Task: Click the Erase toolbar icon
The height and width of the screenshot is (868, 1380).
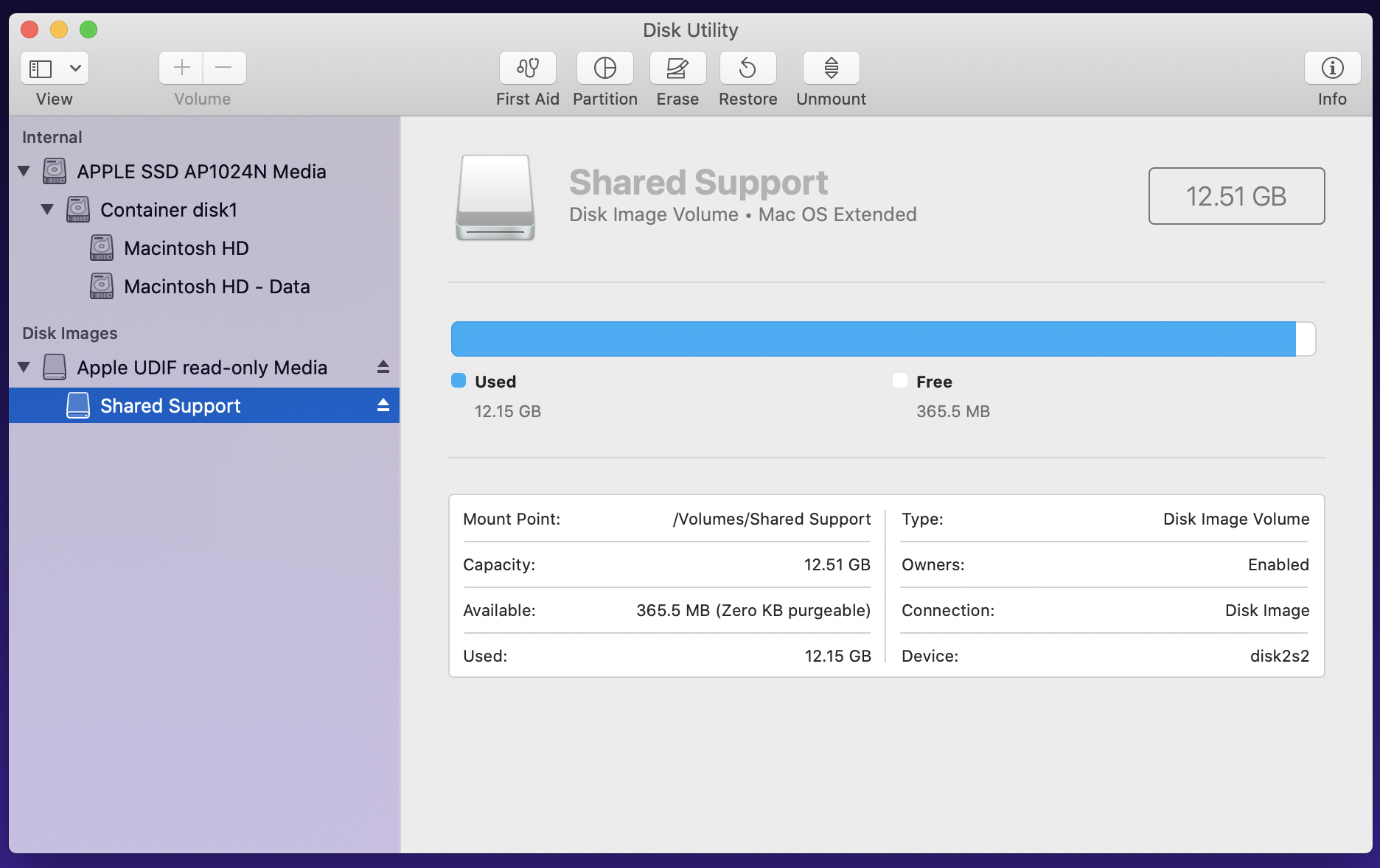Action: [x=677, y=68]
